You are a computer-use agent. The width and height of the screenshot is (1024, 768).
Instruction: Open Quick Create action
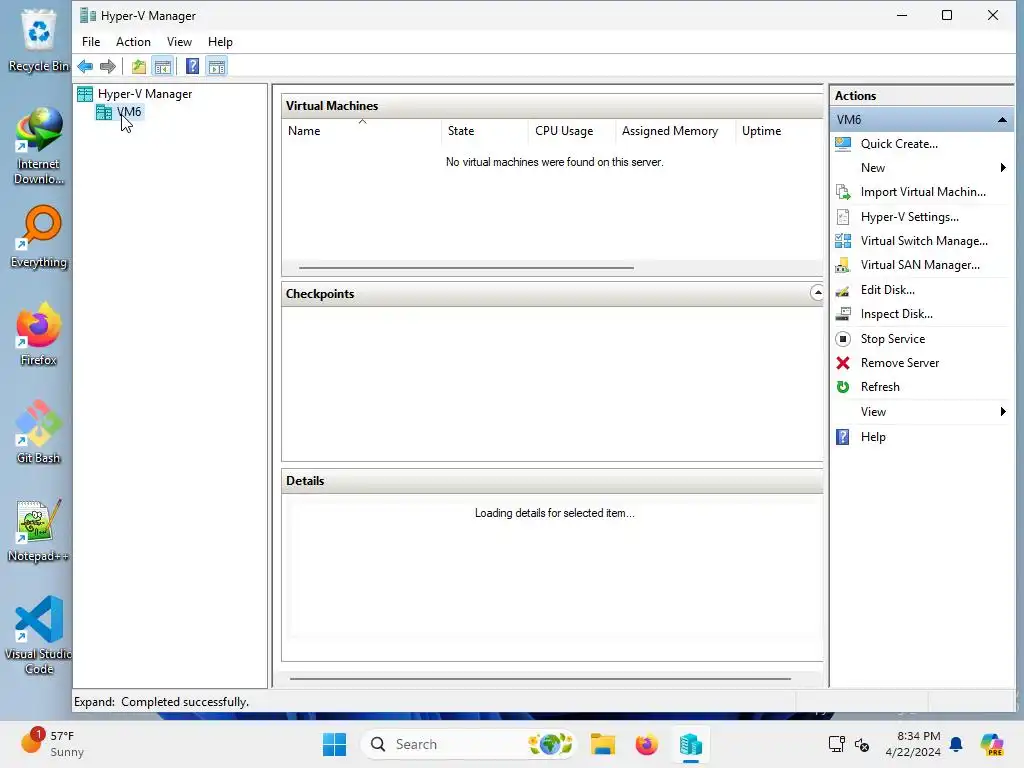(x=899, y=144)
